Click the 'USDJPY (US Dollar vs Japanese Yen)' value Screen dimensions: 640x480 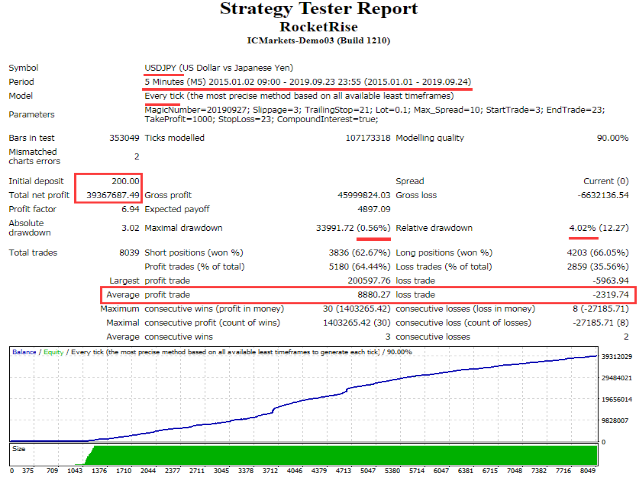coord(219,68)
